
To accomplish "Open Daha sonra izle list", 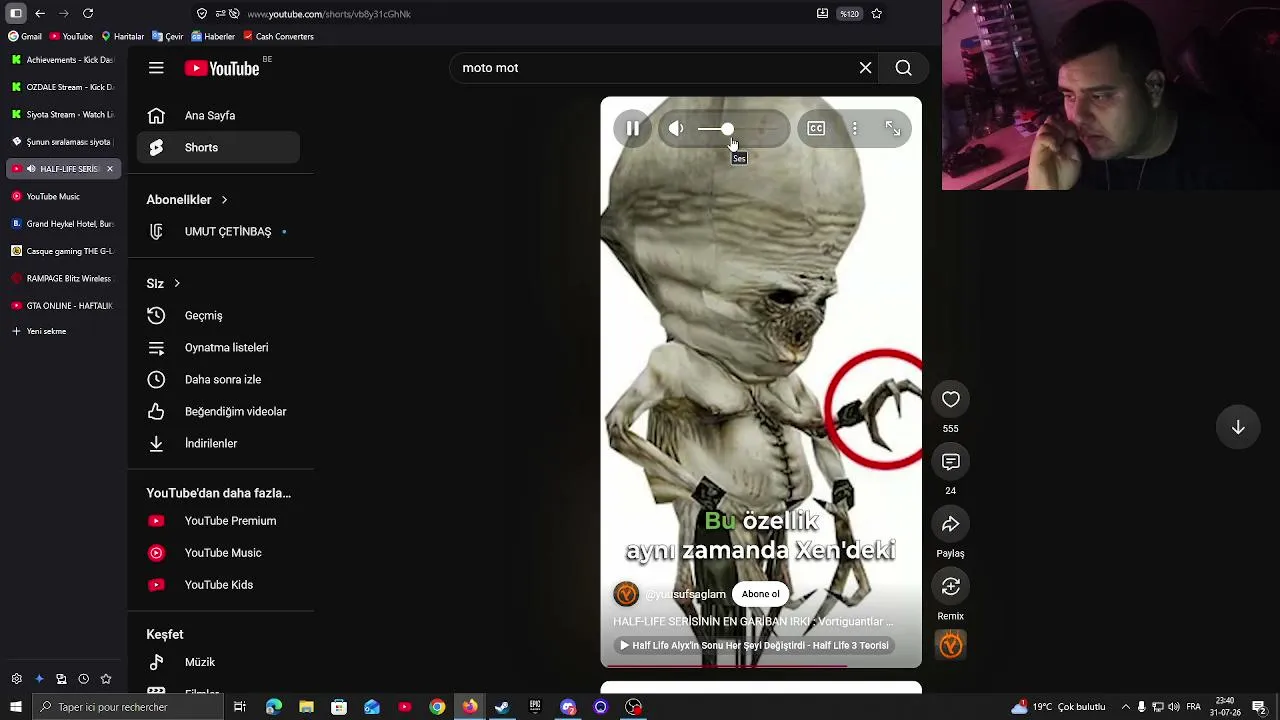I will pyautogui.click(x=218, y=380).
